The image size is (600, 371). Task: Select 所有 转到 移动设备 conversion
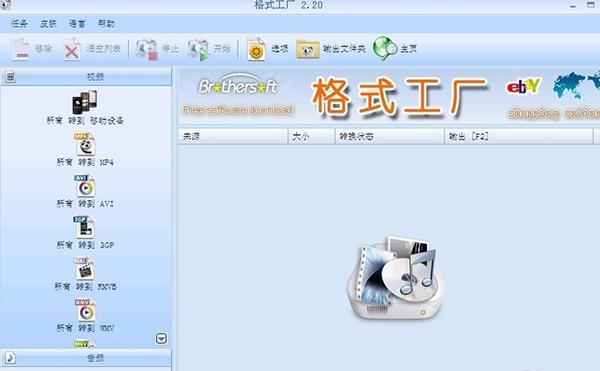[85, 108]
